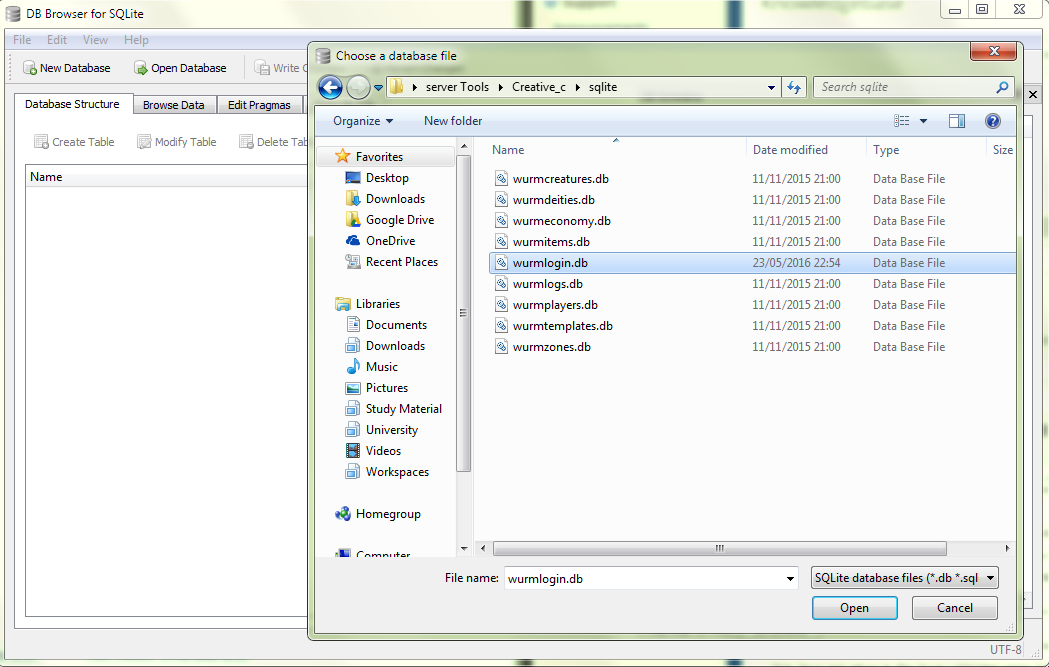The image size is (1049, 667).
Task: Open the Music library
Action: click(x=382, y=367)
